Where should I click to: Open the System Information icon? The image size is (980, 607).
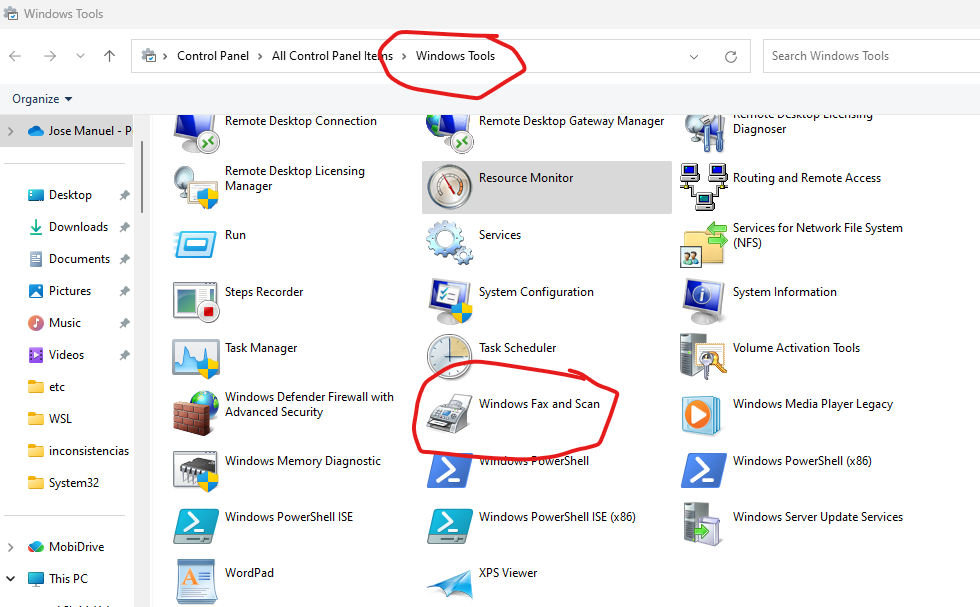tap(704, 301)
